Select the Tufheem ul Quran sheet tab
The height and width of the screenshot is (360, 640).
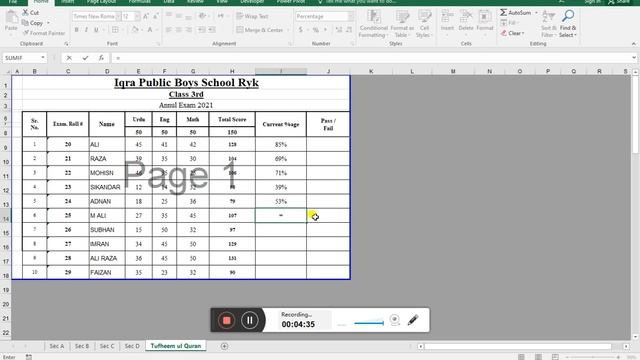(x=176, y=346)
